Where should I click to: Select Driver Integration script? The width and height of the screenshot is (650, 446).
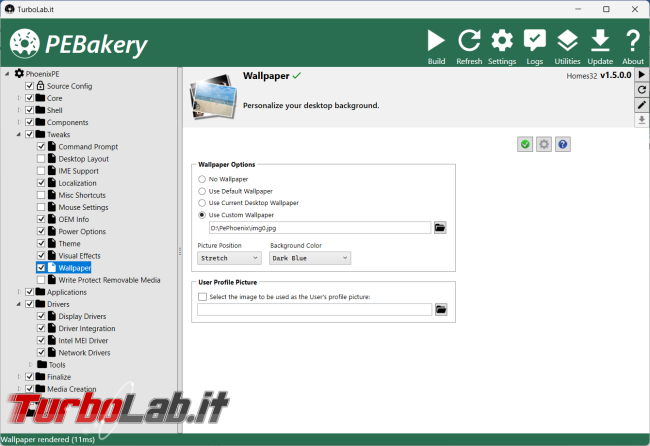pyautogui.click(x=82, y=328)
